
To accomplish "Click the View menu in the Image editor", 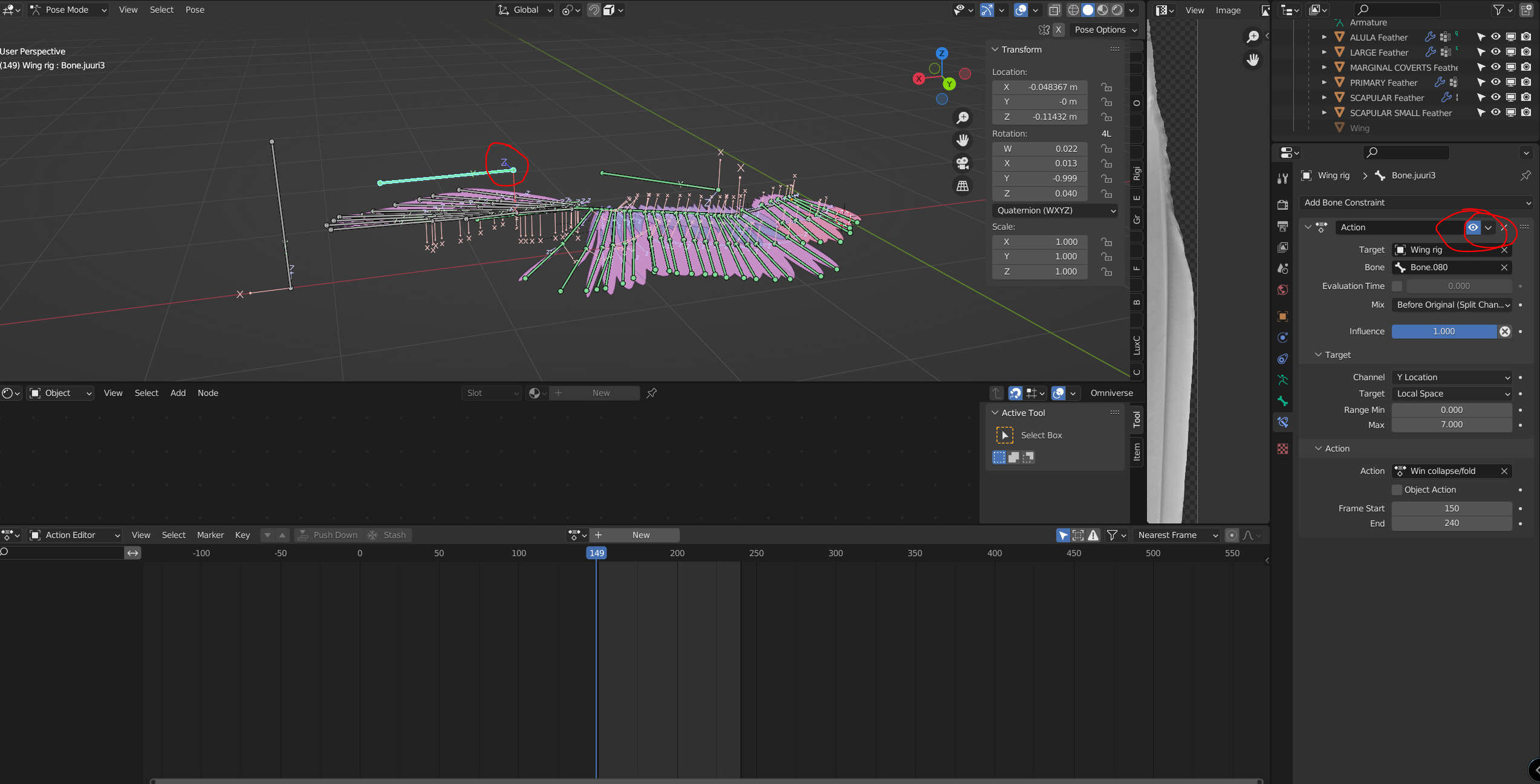I will [x=1194, y=10].
